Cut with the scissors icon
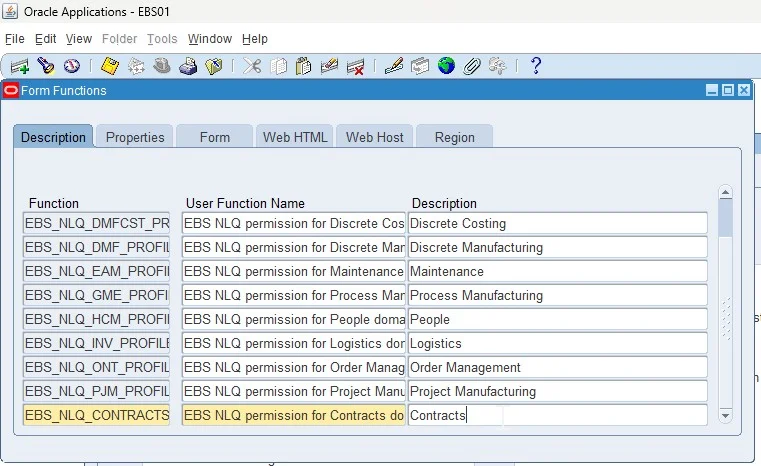Viewport: 761px width, 466px height. [x=252, y=66]
